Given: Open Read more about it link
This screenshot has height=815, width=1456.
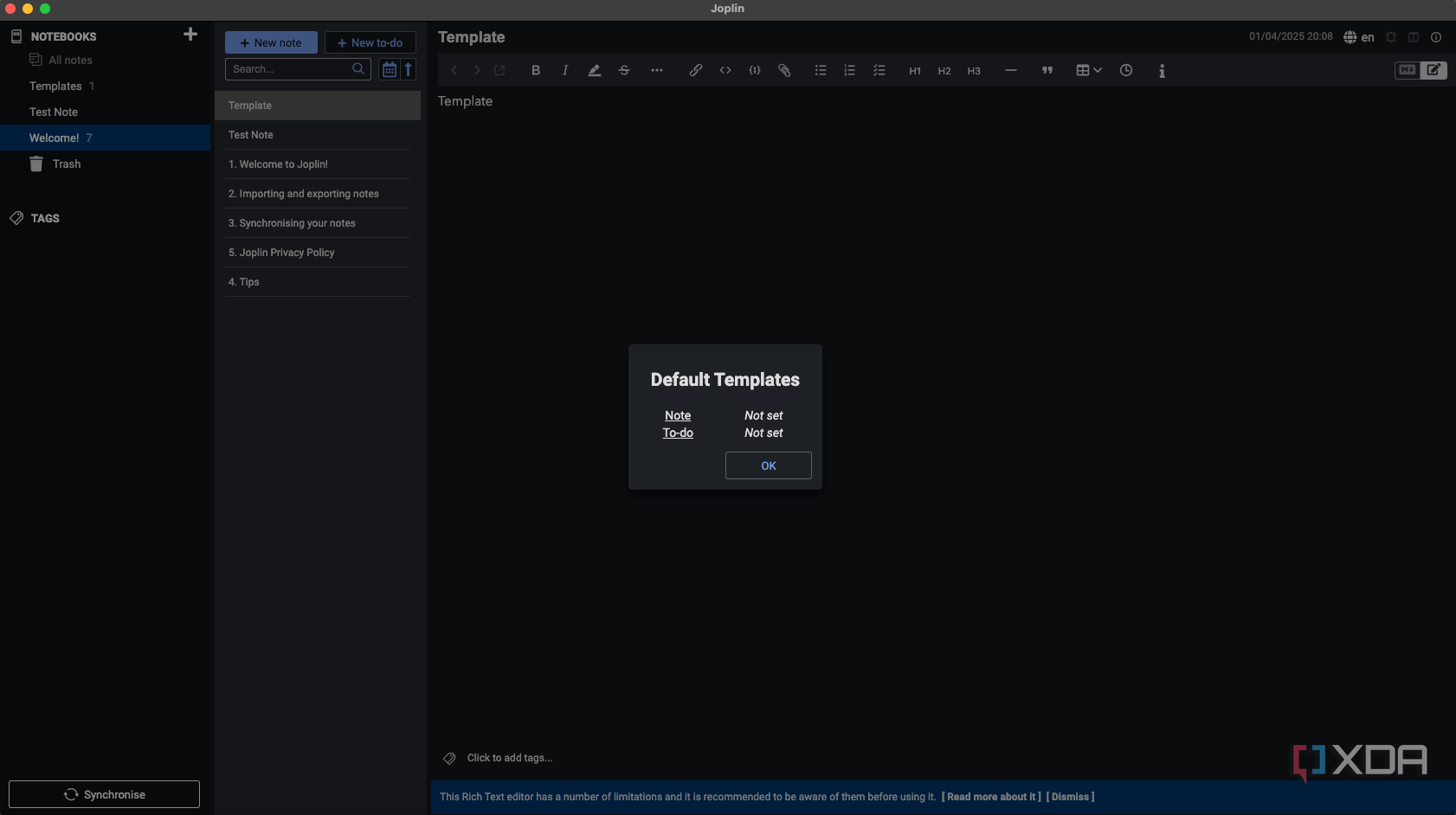Looking at the screenshot, I should [991, 797].
